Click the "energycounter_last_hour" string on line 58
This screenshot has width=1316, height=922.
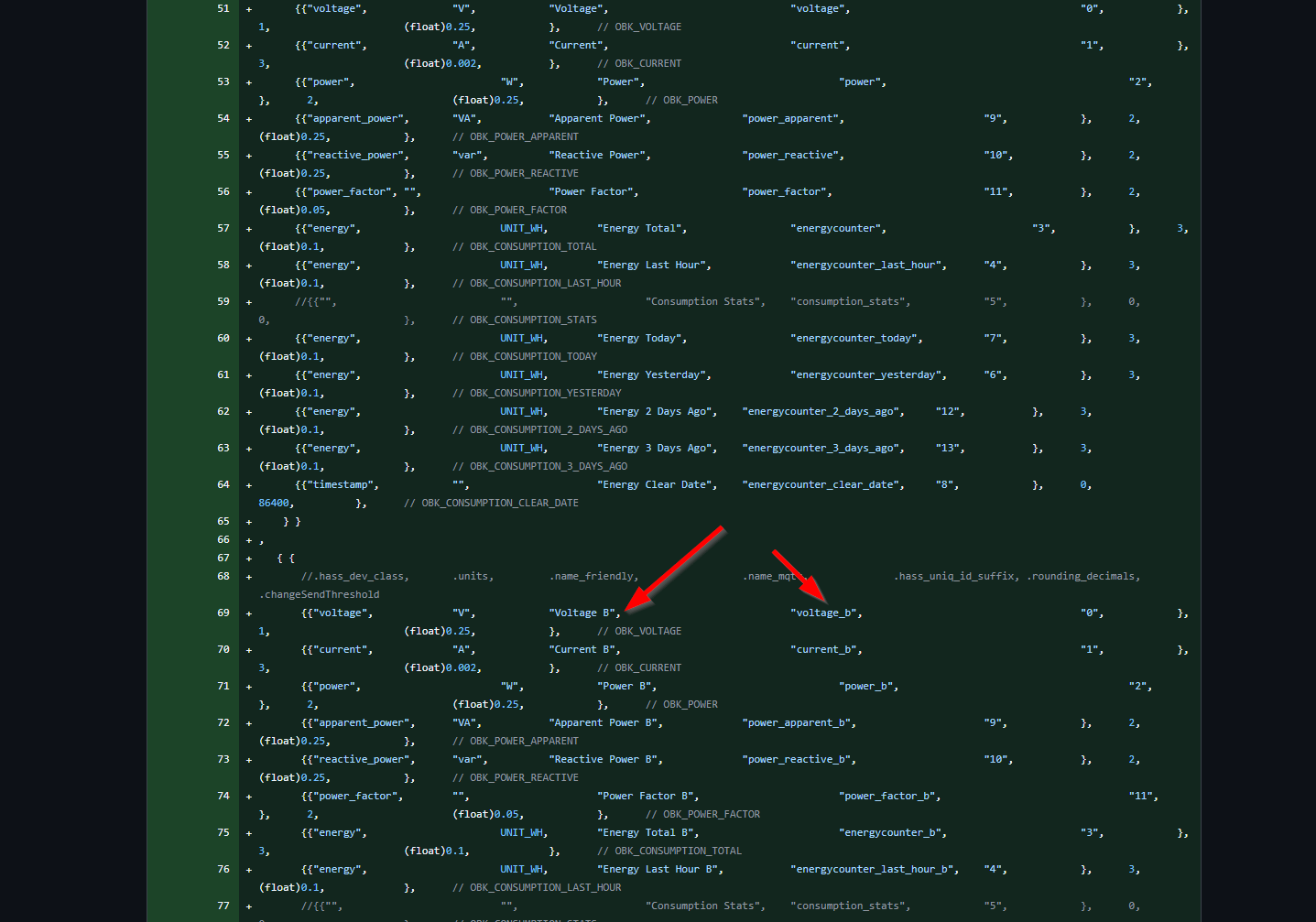pos(866,265)
